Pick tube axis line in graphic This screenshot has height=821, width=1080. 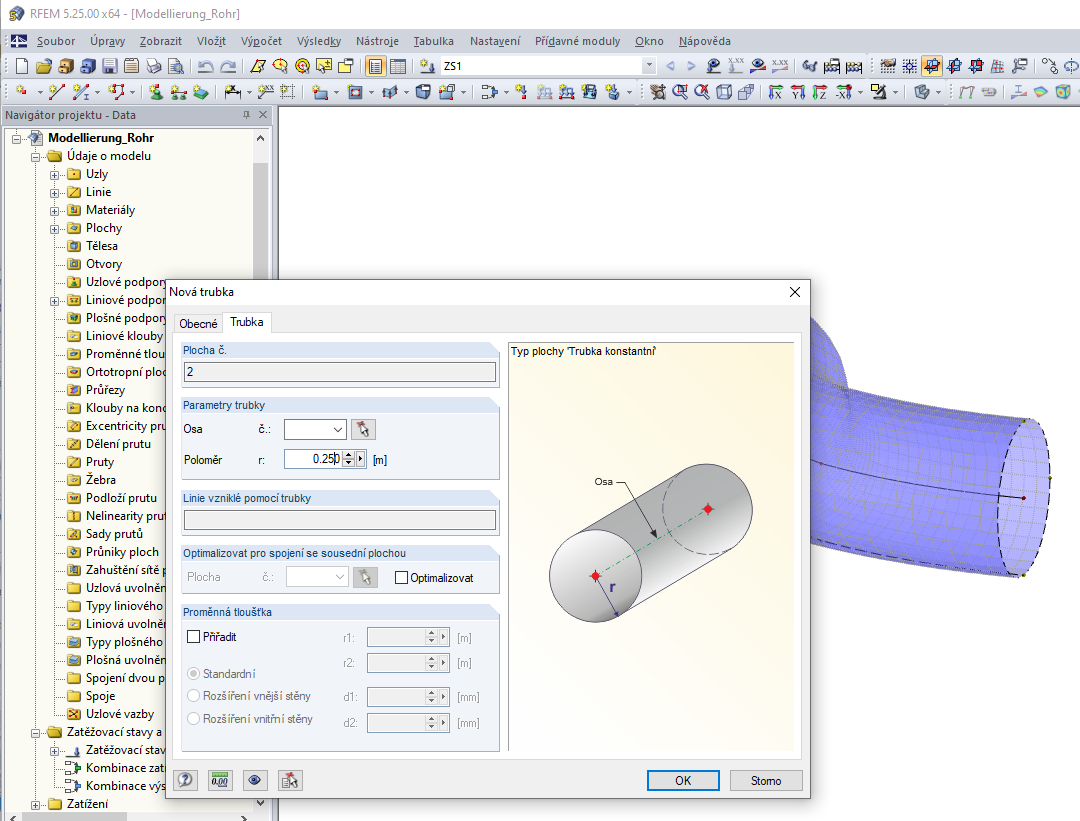coord(363,429)
